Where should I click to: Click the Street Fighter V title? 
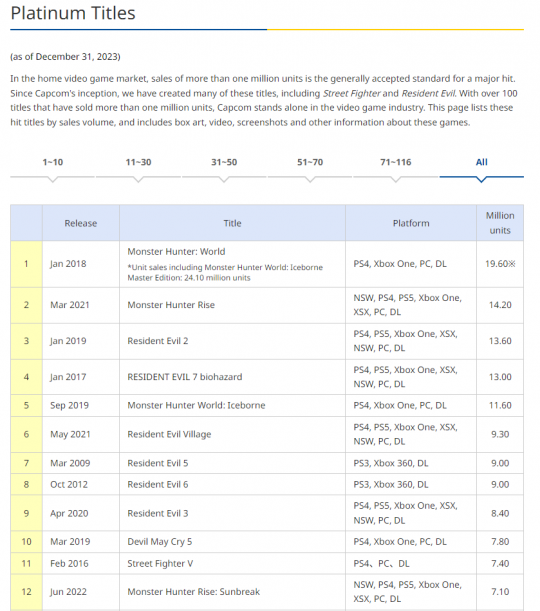point(160,564)
